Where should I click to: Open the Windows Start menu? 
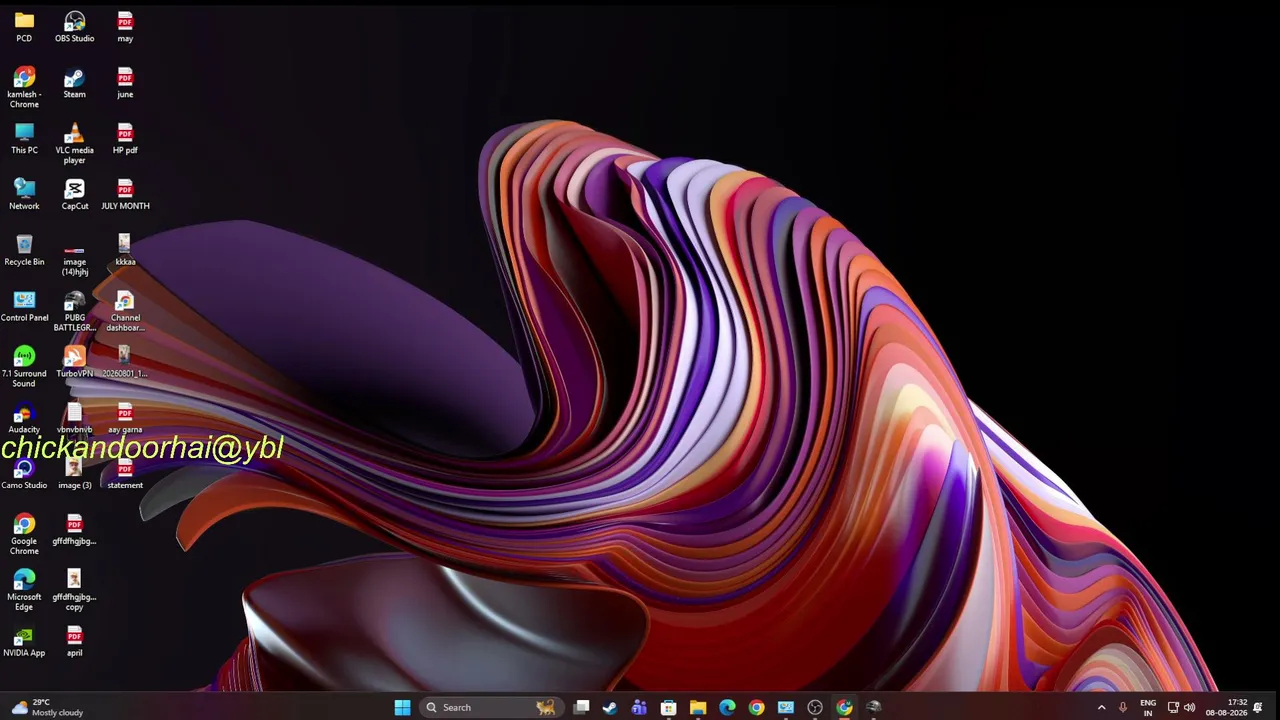(402, 707)
